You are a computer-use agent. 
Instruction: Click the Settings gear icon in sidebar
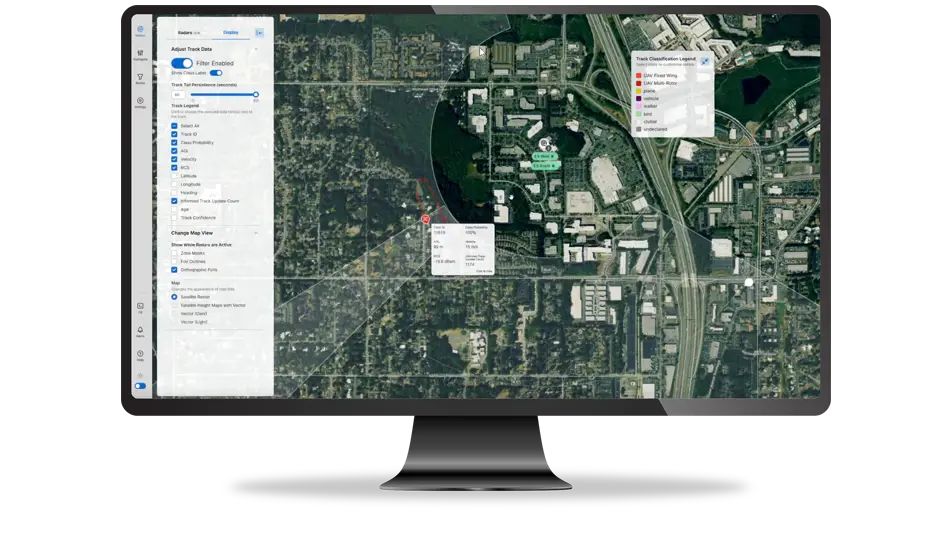140,101
